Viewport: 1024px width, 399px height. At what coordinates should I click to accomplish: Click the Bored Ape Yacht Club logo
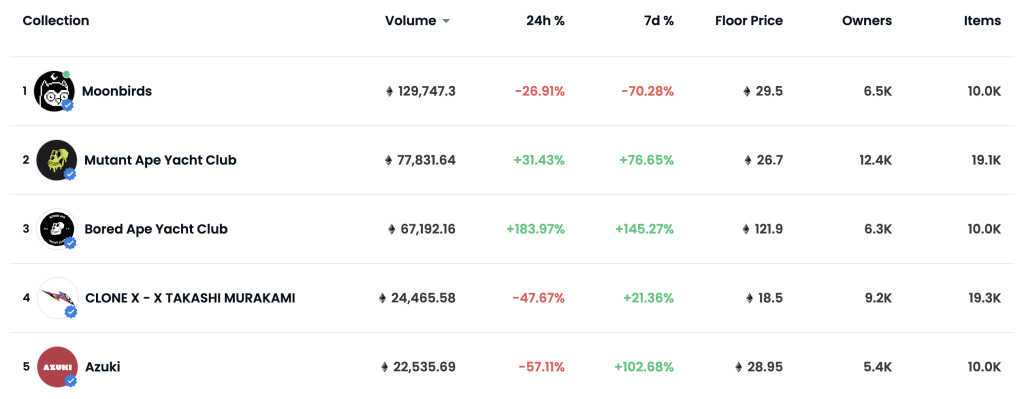(x=57, y=229)
